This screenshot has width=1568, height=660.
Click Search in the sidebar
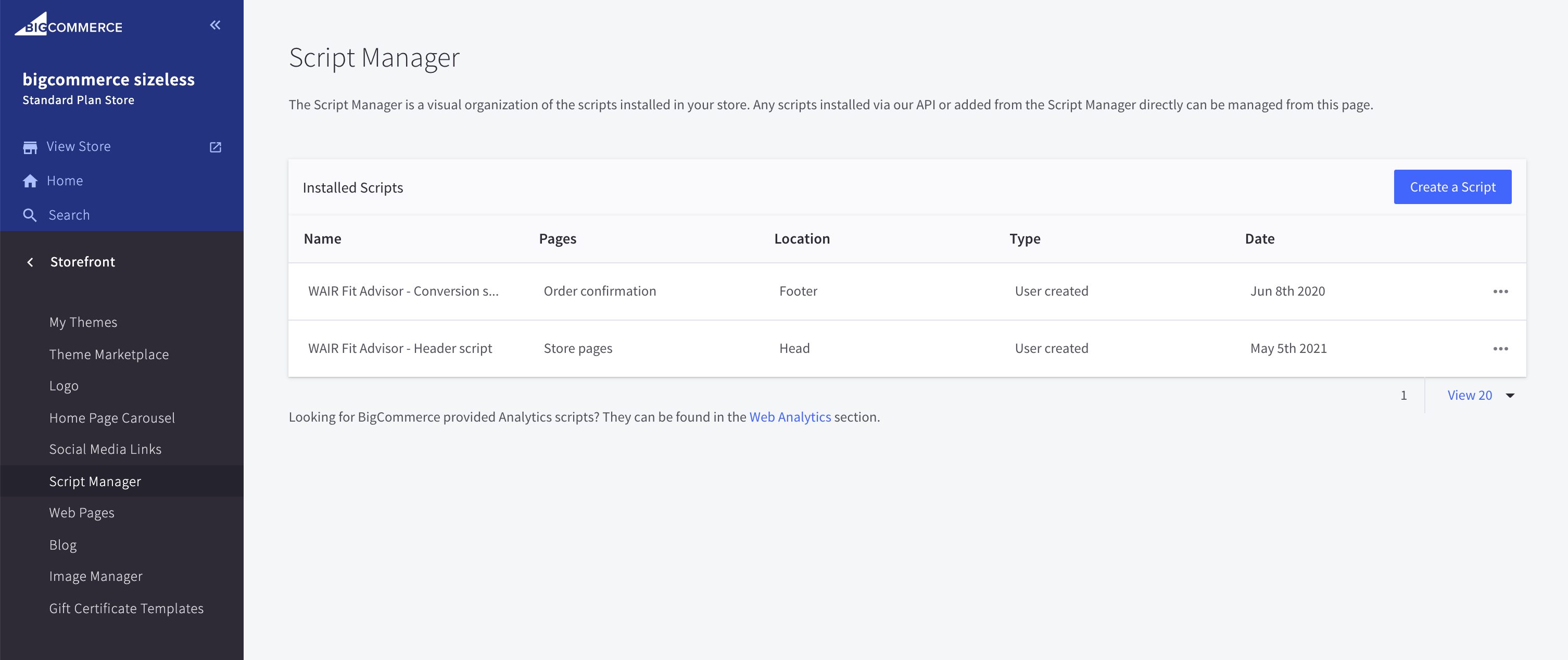(69, 215)
